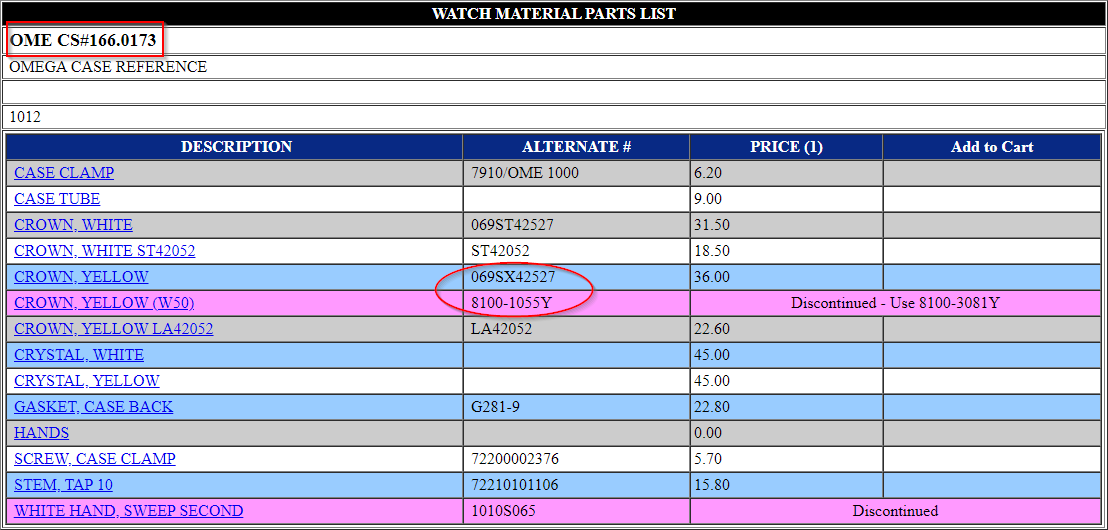Open the CASE CLAMP part link
The height and width of the screenshot is (530, 1108).
[64, 172]
